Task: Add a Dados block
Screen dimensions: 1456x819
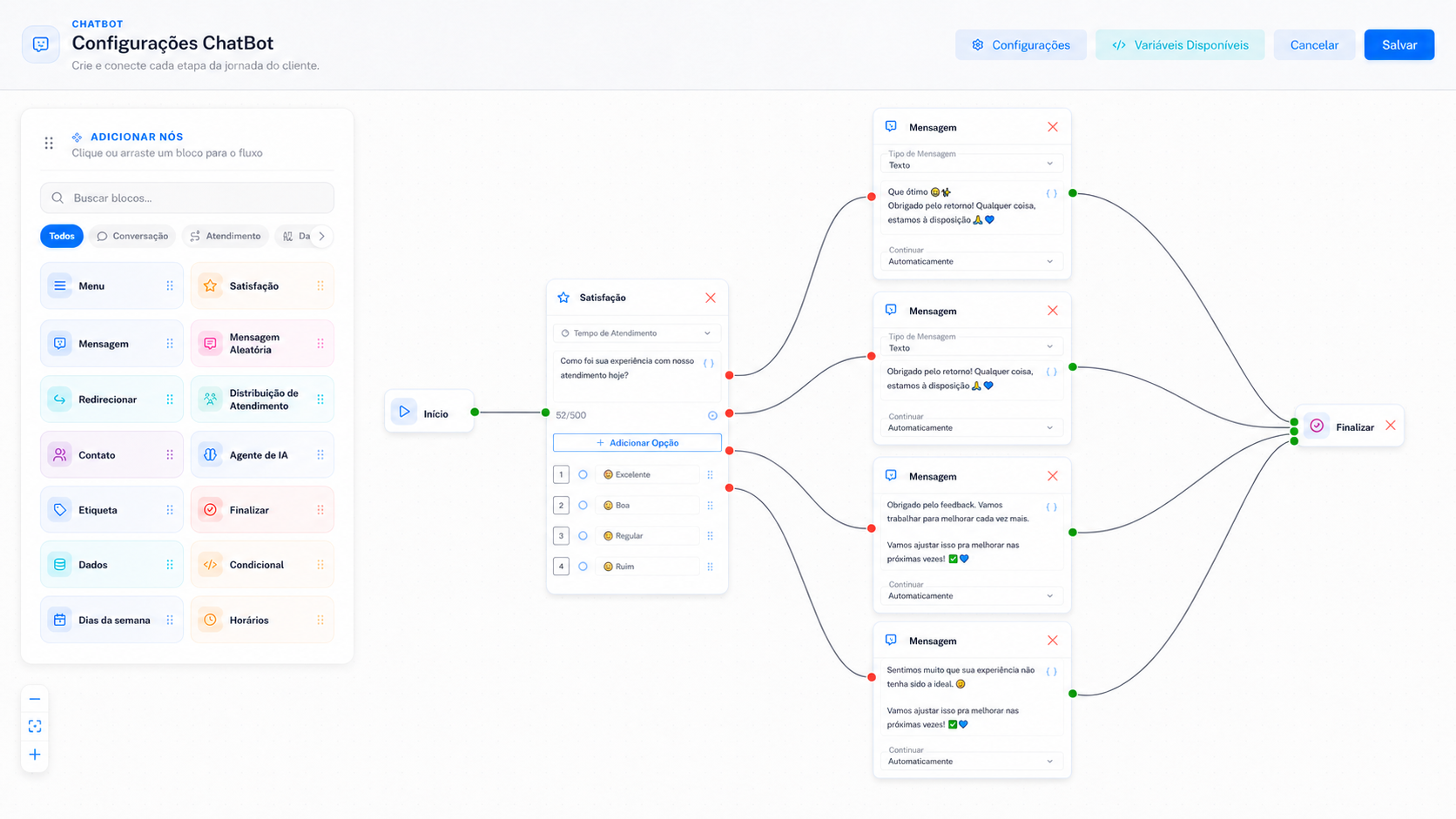Action: 111,565
